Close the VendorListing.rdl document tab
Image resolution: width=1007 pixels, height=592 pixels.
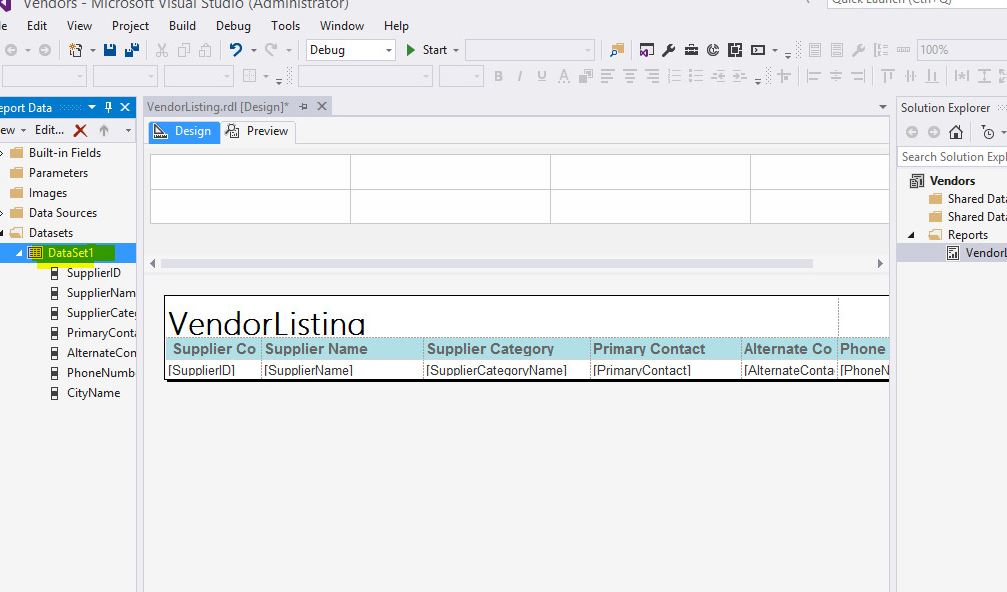click(x=322, y=106)
